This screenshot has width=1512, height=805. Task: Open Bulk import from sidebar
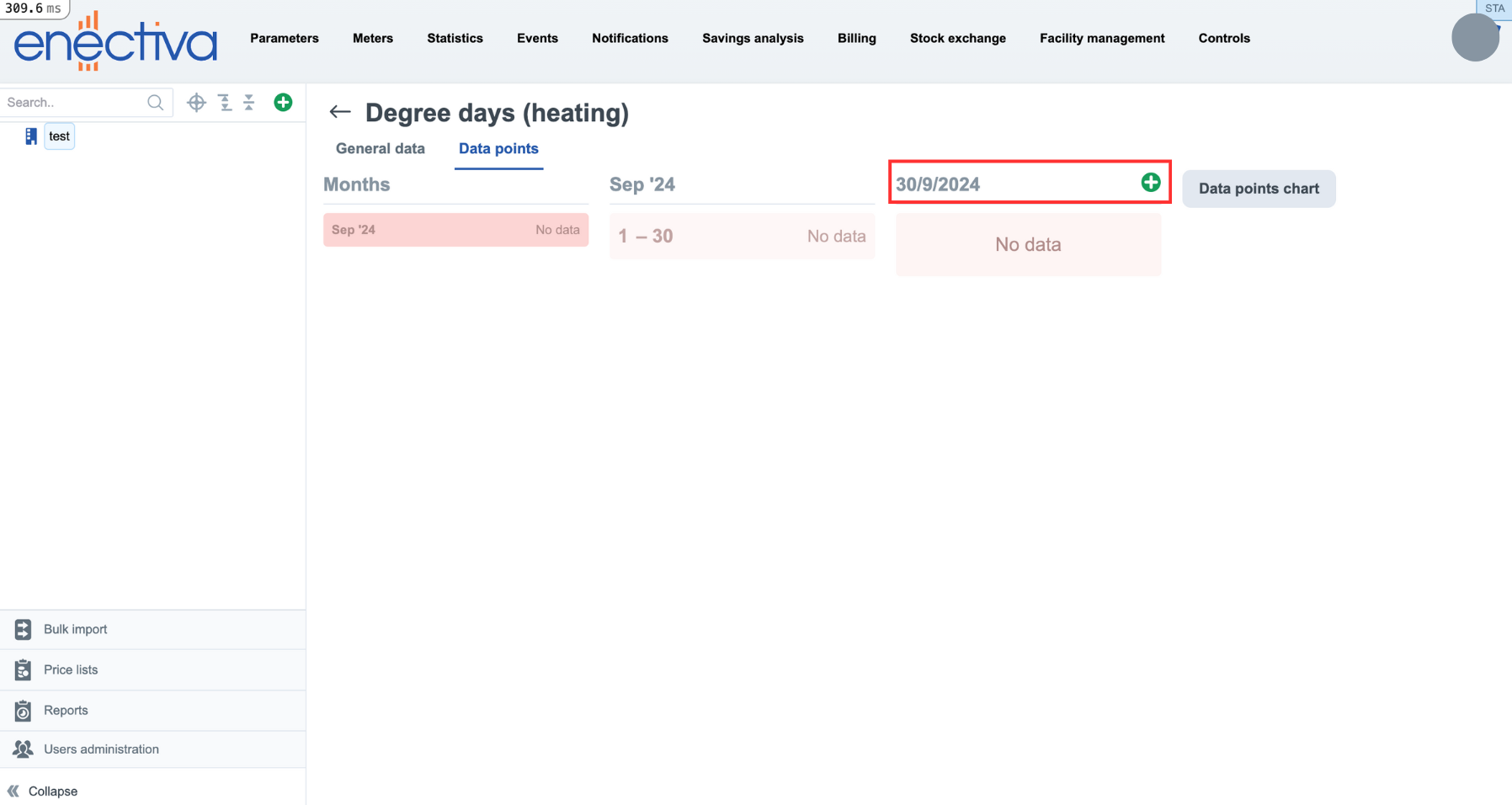click(x=75, y=629)
